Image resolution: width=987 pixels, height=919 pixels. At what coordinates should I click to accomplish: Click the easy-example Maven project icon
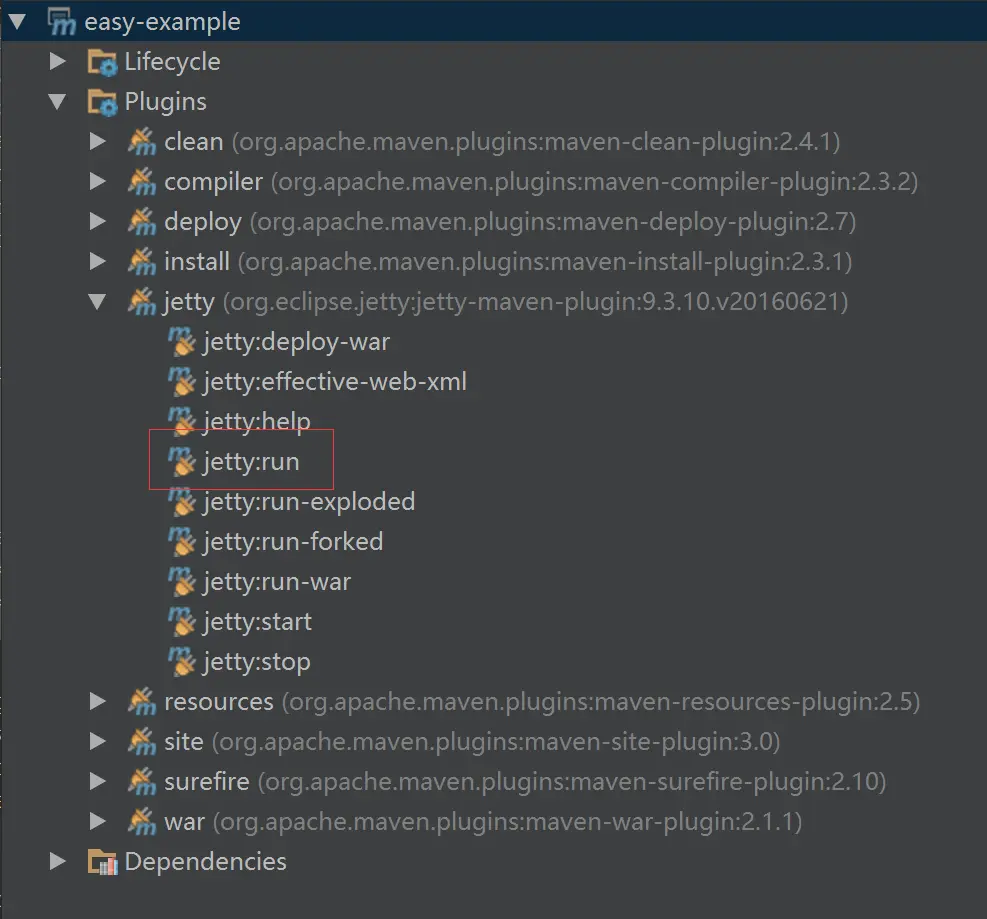tap(61, 22)
